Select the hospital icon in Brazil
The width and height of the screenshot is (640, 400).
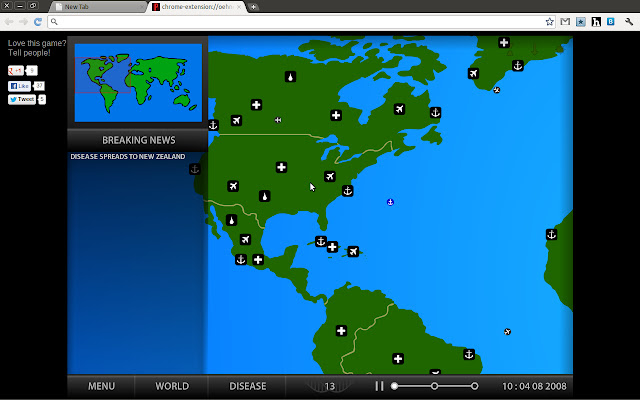[398, 359]
